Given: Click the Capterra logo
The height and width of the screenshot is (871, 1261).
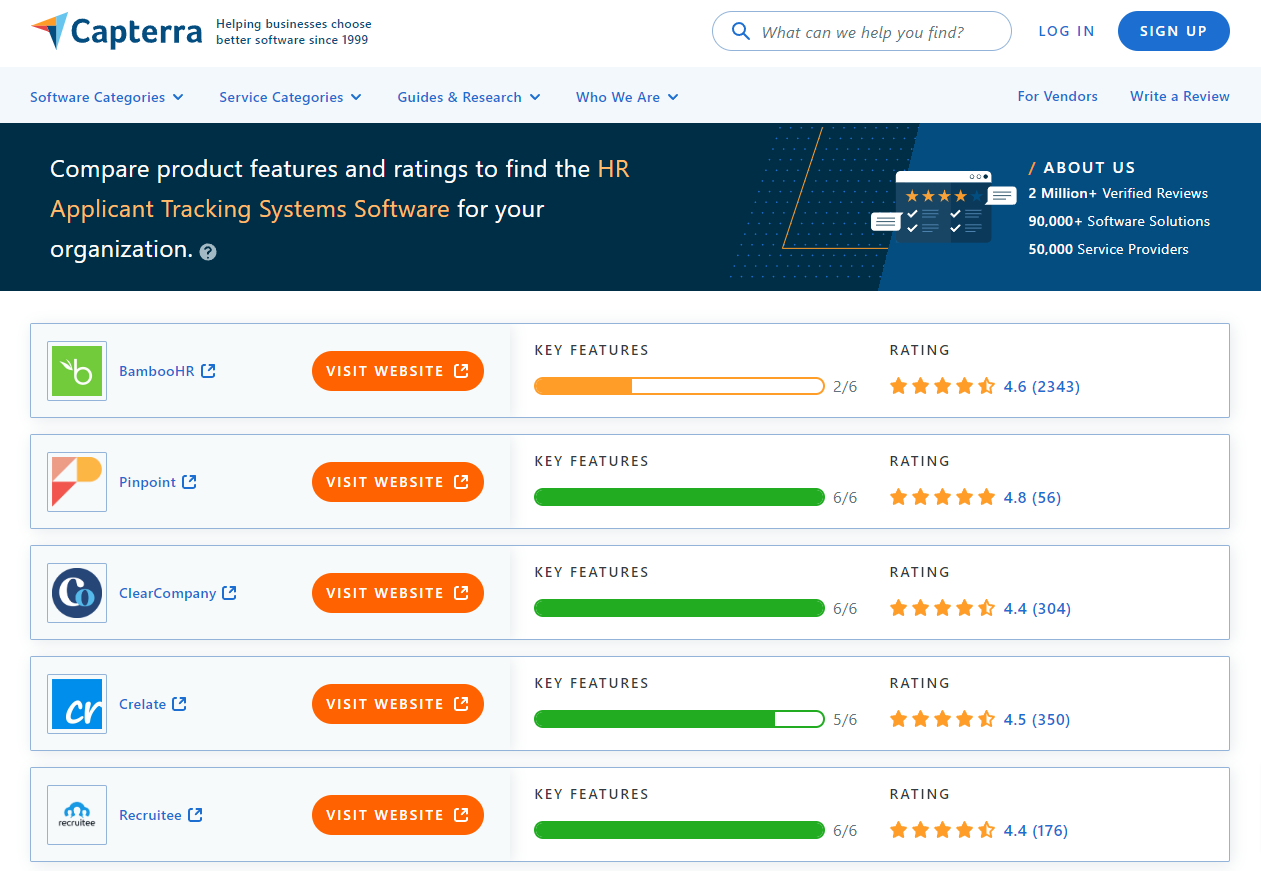Looking at the screenshot, I should [116, 31].
